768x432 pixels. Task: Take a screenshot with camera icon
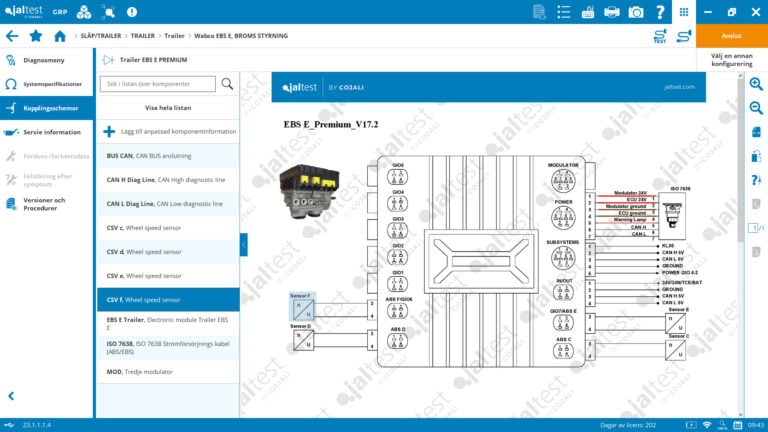coord(636,12)
